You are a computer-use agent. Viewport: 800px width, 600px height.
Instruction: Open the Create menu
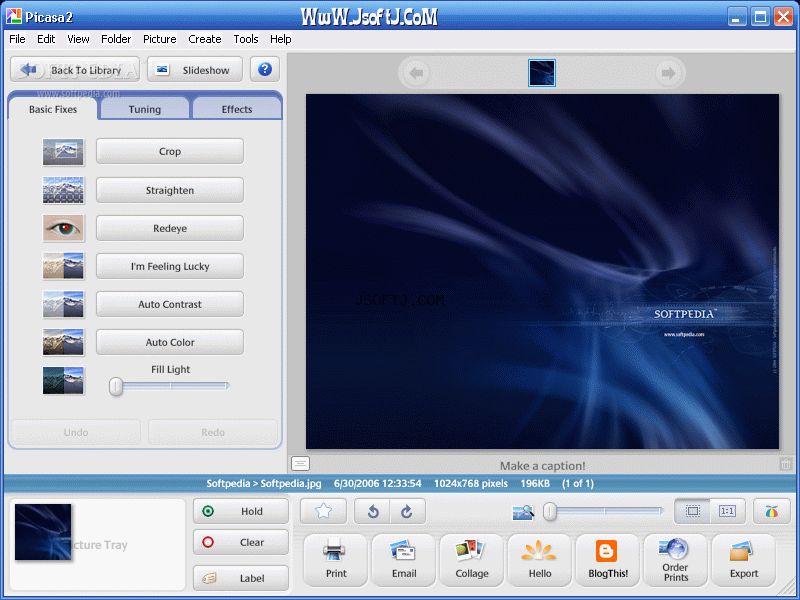pyautogui.click(x=205, y=39)
